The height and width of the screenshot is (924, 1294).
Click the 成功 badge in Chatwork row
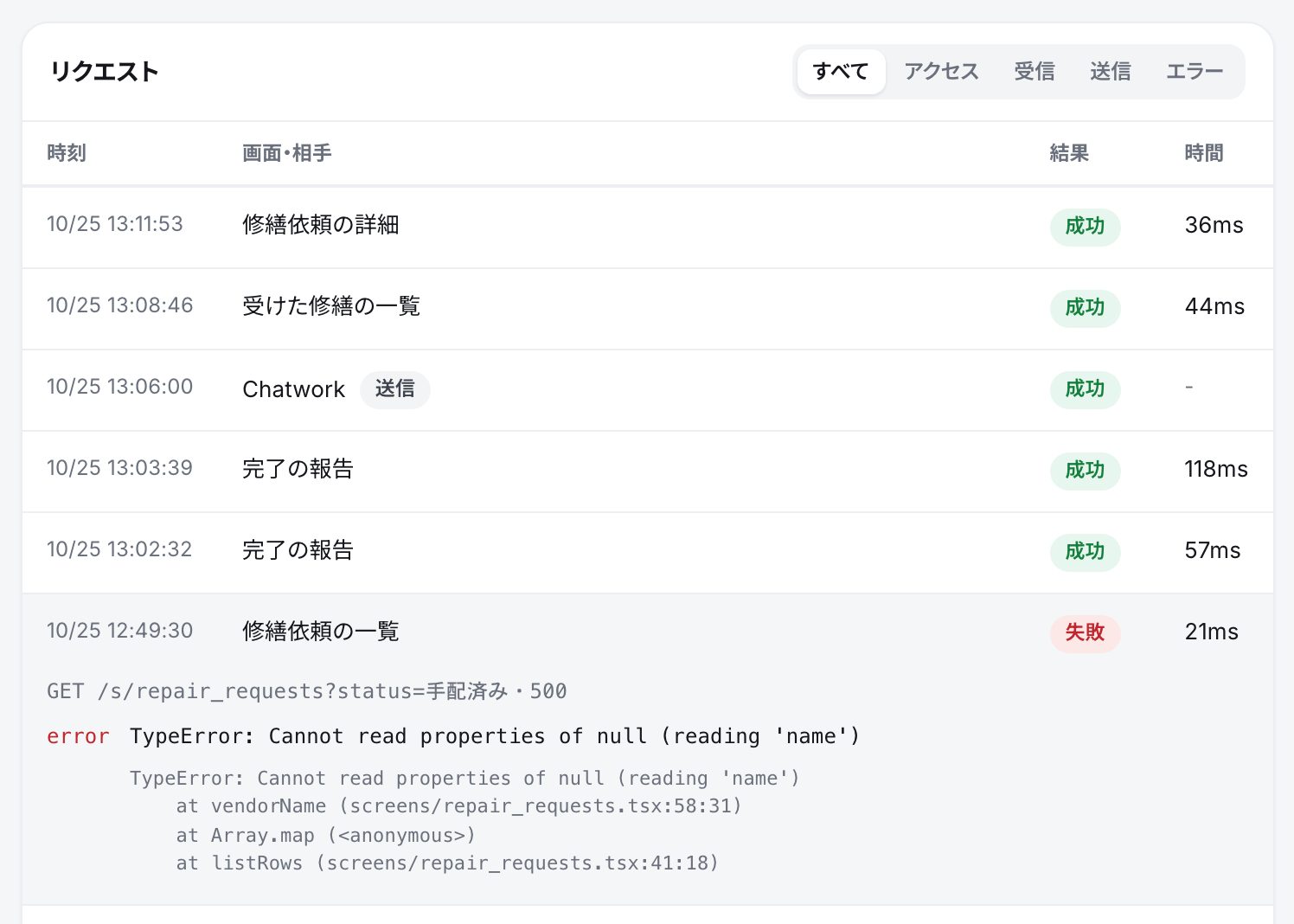pos(1085,388)
